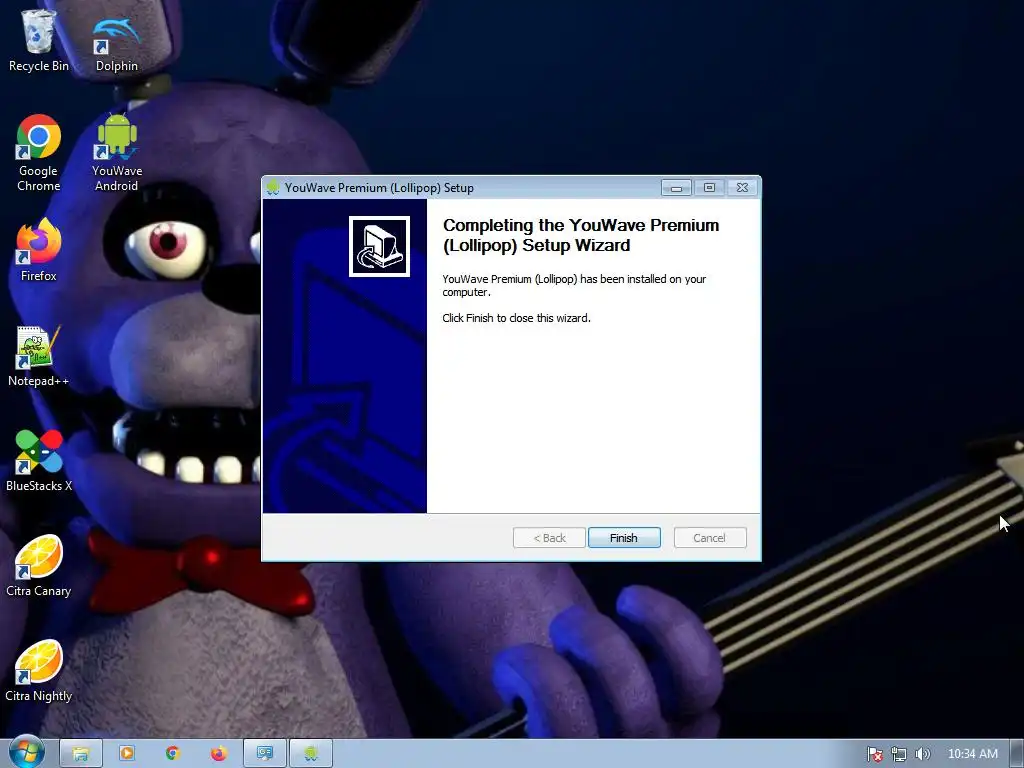Select the Citra Canary desktop shortcut
The width and height of the screenshot is (1024, 768).
pos(39,566)
